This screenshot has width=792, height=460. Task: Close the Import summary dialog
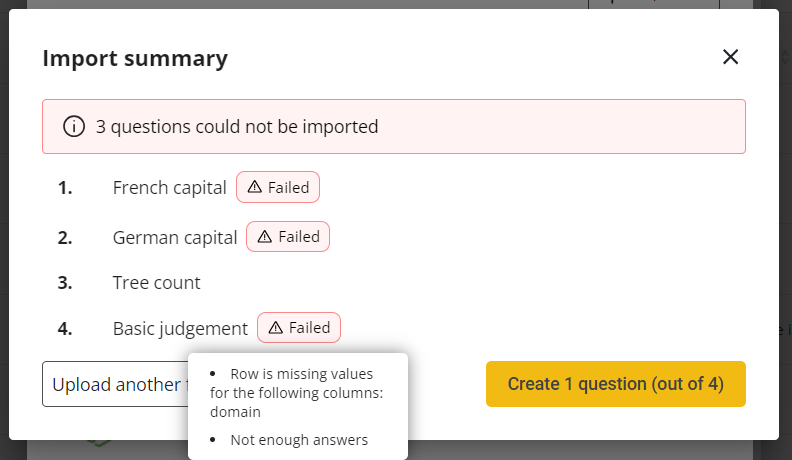click(730, 57)
